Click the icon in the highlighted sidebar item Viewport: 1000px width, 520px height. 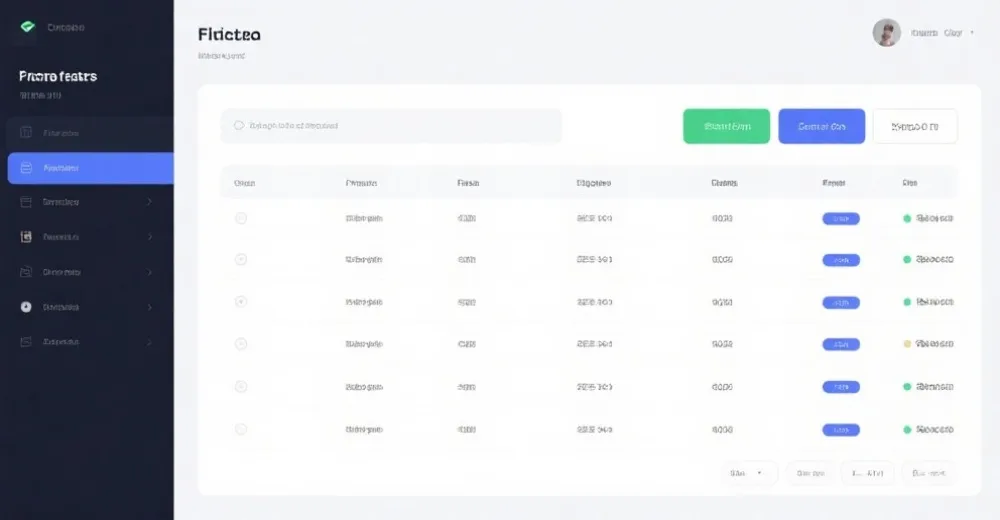tap(26, 168)
